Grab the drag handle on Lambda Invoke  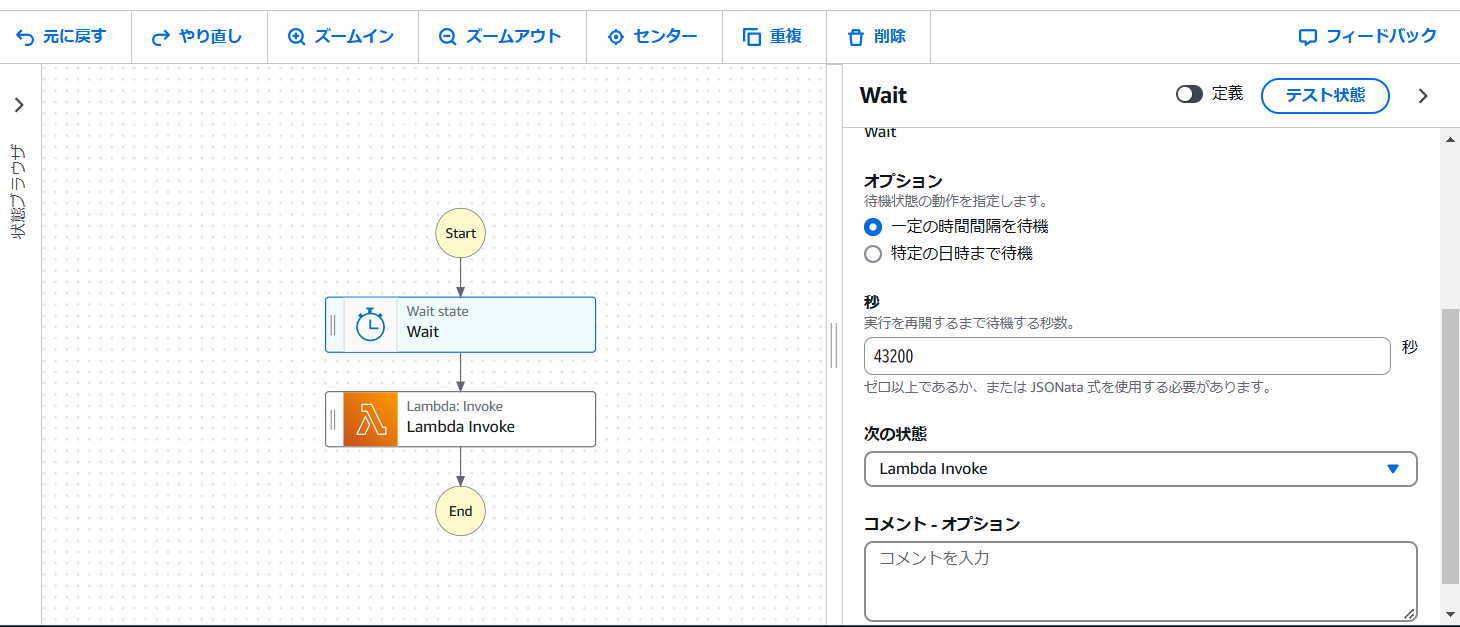[333, 419]
